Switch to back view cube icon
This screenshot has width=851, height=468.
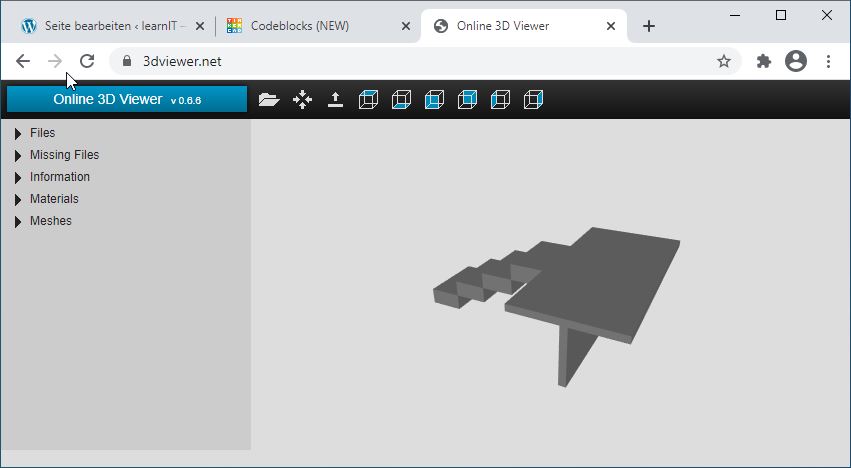(467, 99)
